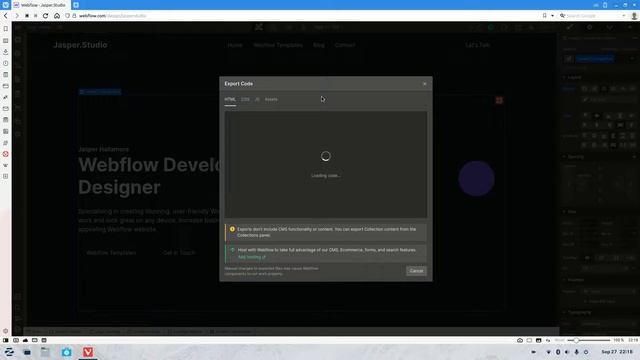640x360 pixels.
Task: Switch to the JS tab in Export Code
Action: point(257,99)
